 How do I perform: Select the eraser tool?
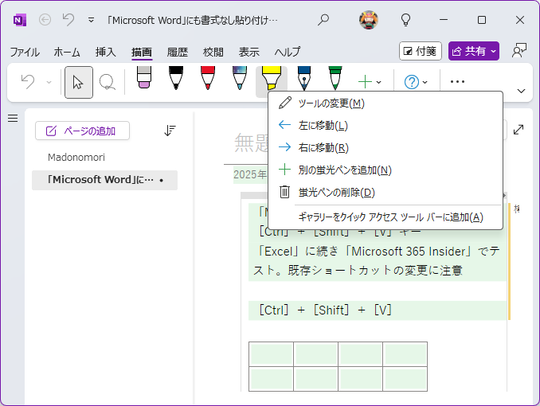coord(144,77)
